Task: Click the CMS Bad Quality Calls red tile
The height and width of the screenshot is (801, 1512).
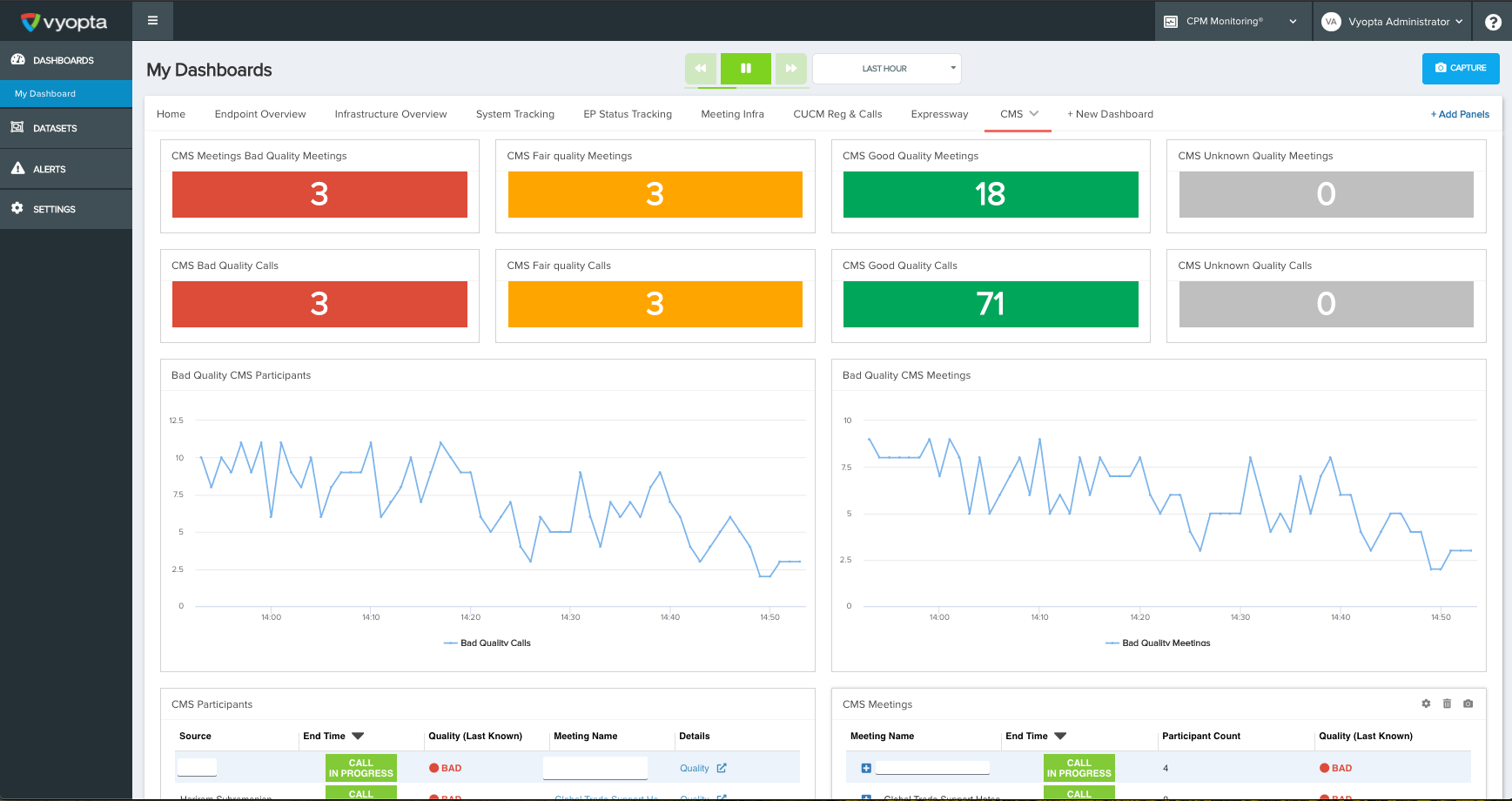Action: [x=319, y=304]
